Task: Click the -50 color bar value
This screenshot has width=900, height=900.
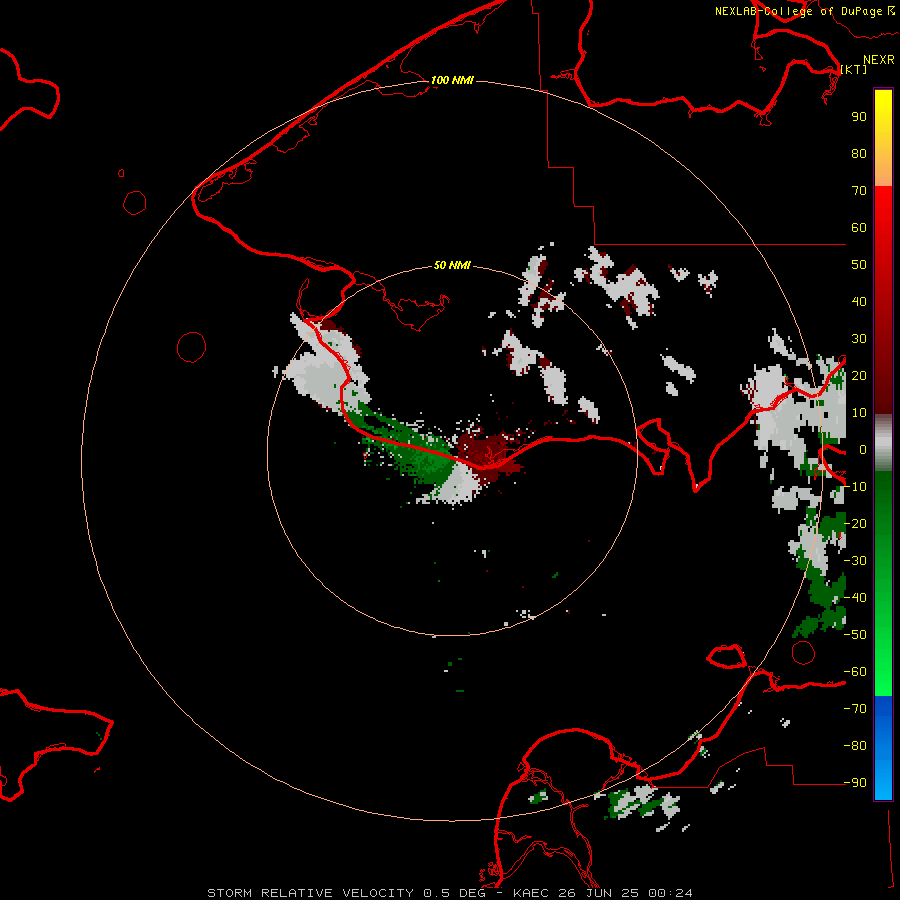Action: [855, 635]
